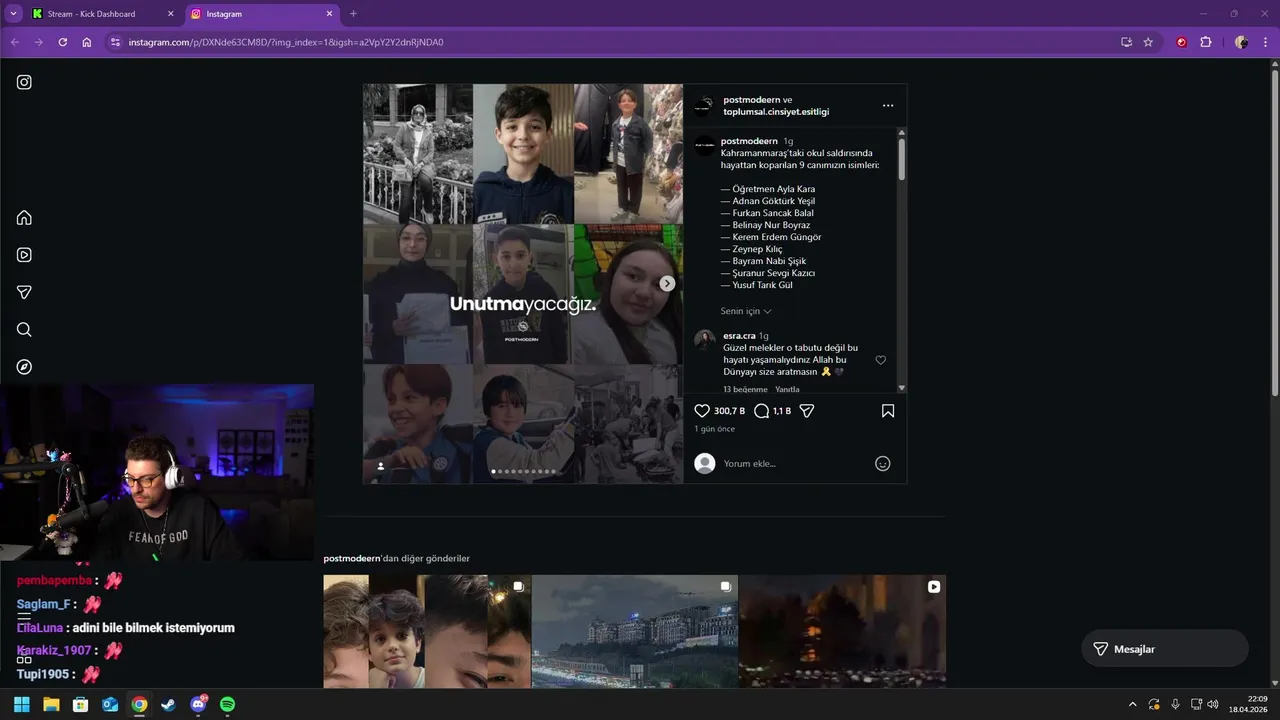The image size is (1280, 720).
Task: Click the Instagram logo in the sidebar
Action: 24,82
